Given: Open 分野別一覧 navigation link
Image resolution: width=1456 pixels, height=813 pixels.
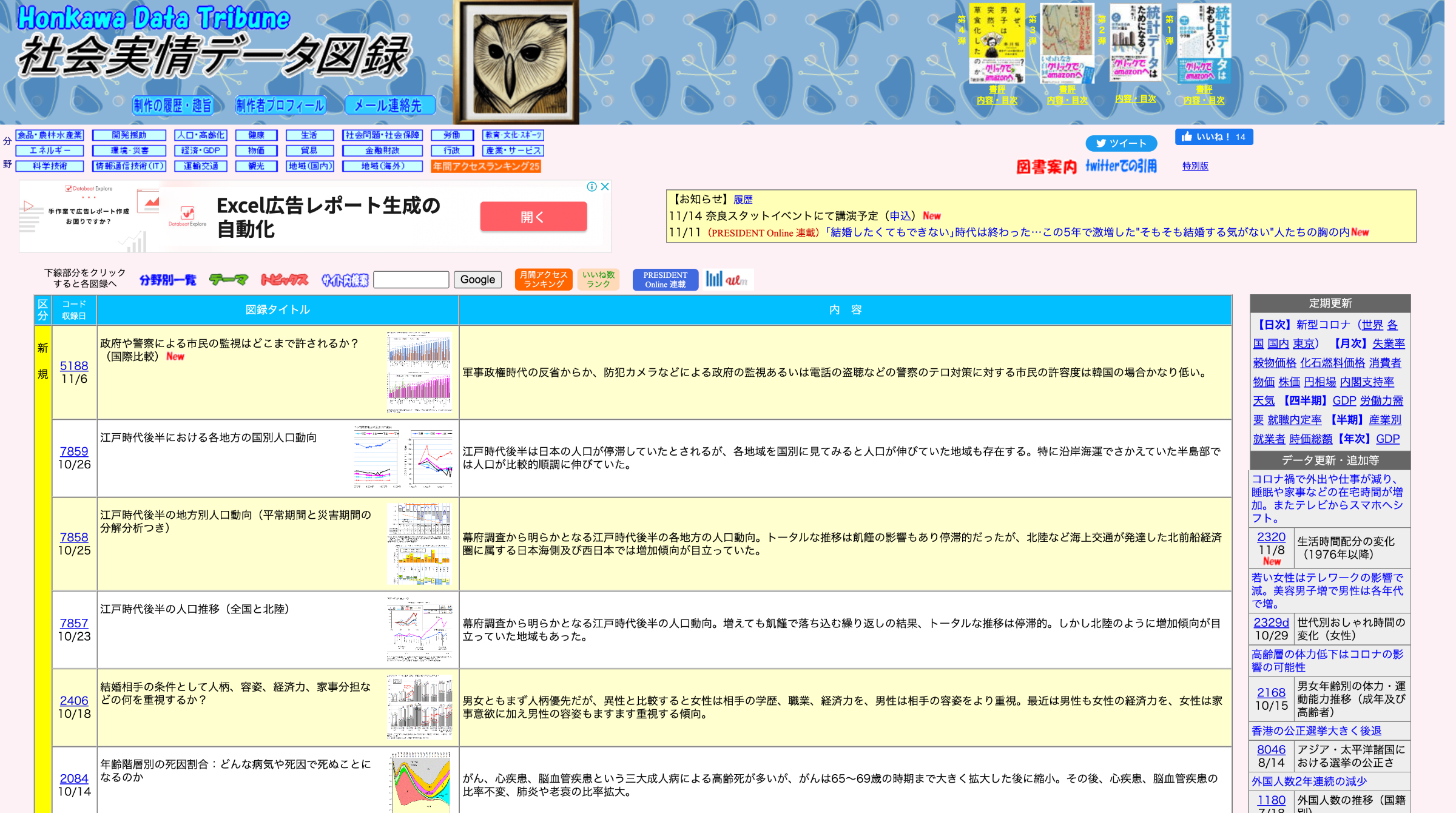Looking at the screenshot, I should click(167, 280).
